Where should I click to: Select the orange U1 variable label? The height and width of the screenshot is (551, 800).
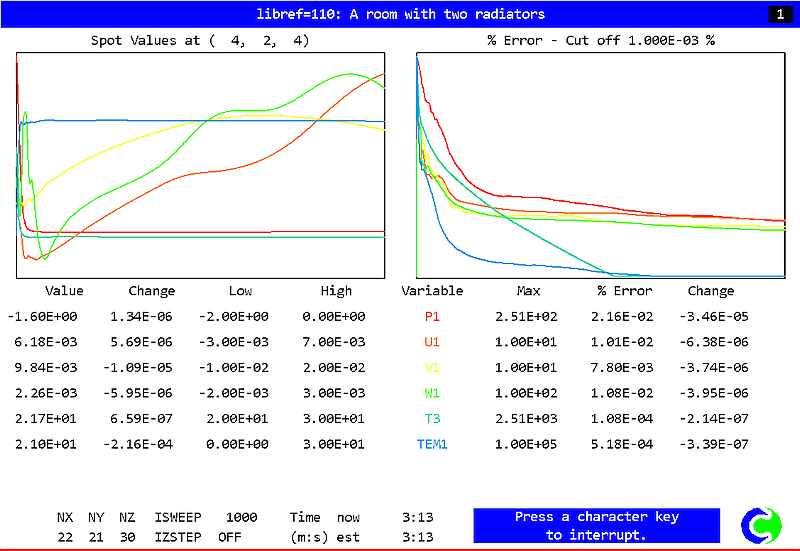pyautogui.click(x=432, y=342)
